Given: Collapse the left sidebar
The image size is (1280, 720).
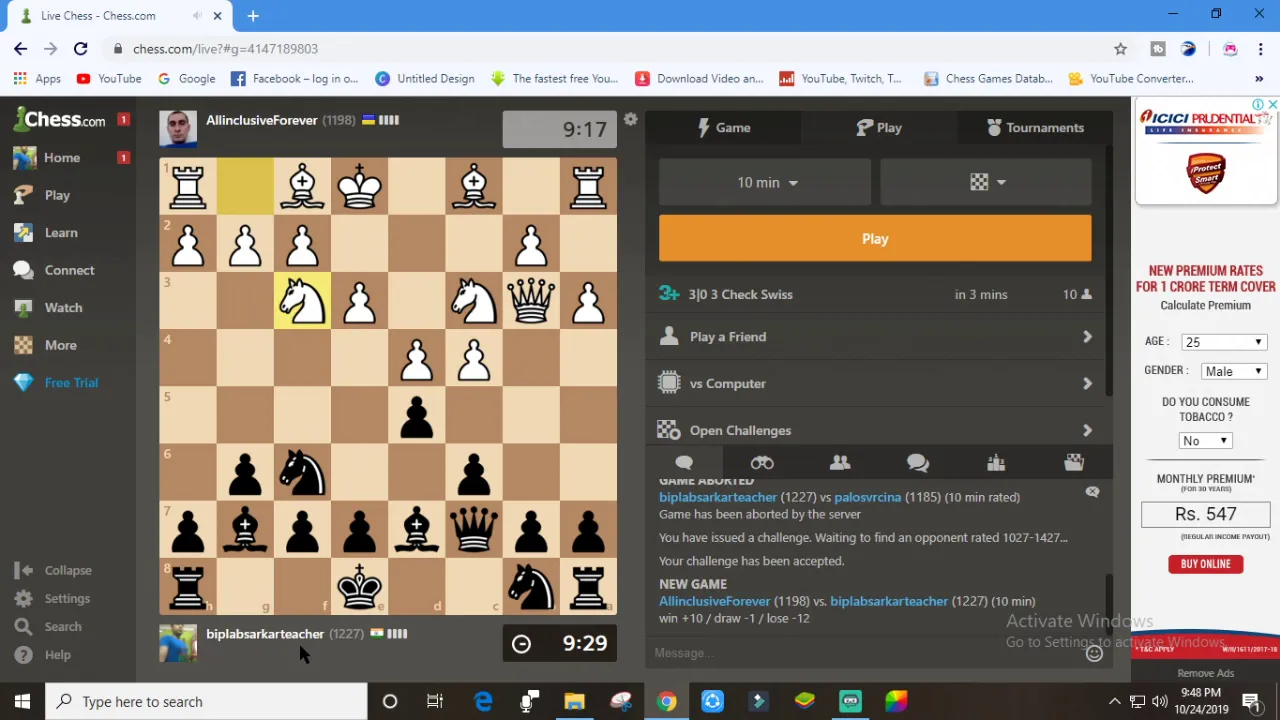Looking at the screenshot, I should point(67,570).
